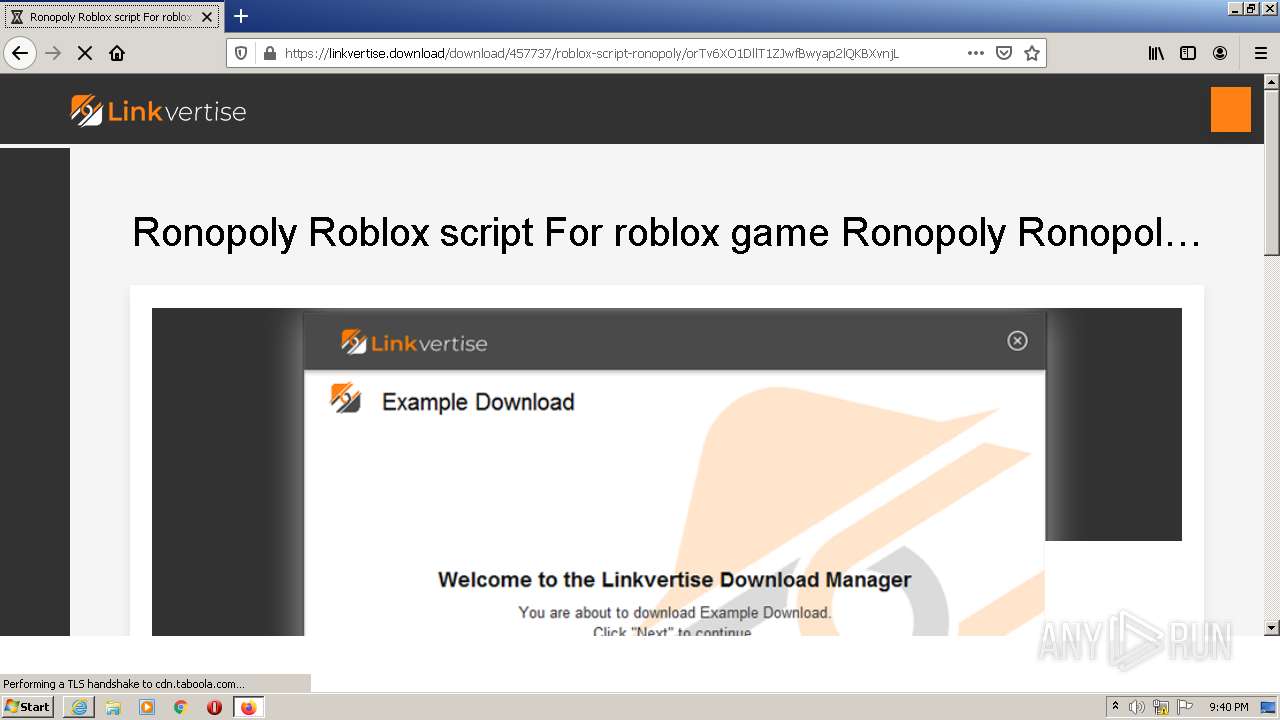Open the Firefox hamburger menu
This screenshot has width=1280, height=720.
click(x=1260, y=53)
